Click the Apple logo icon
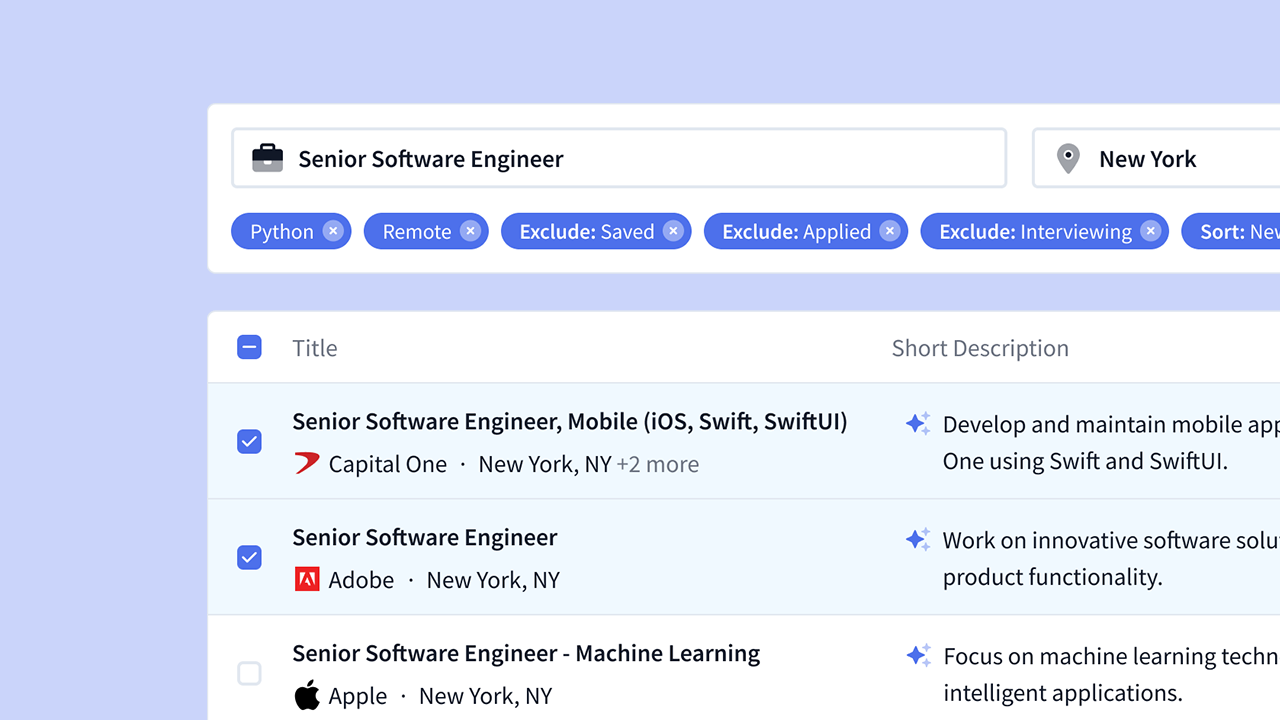This screenshot has width=1280, height=720. click(307, 695)
